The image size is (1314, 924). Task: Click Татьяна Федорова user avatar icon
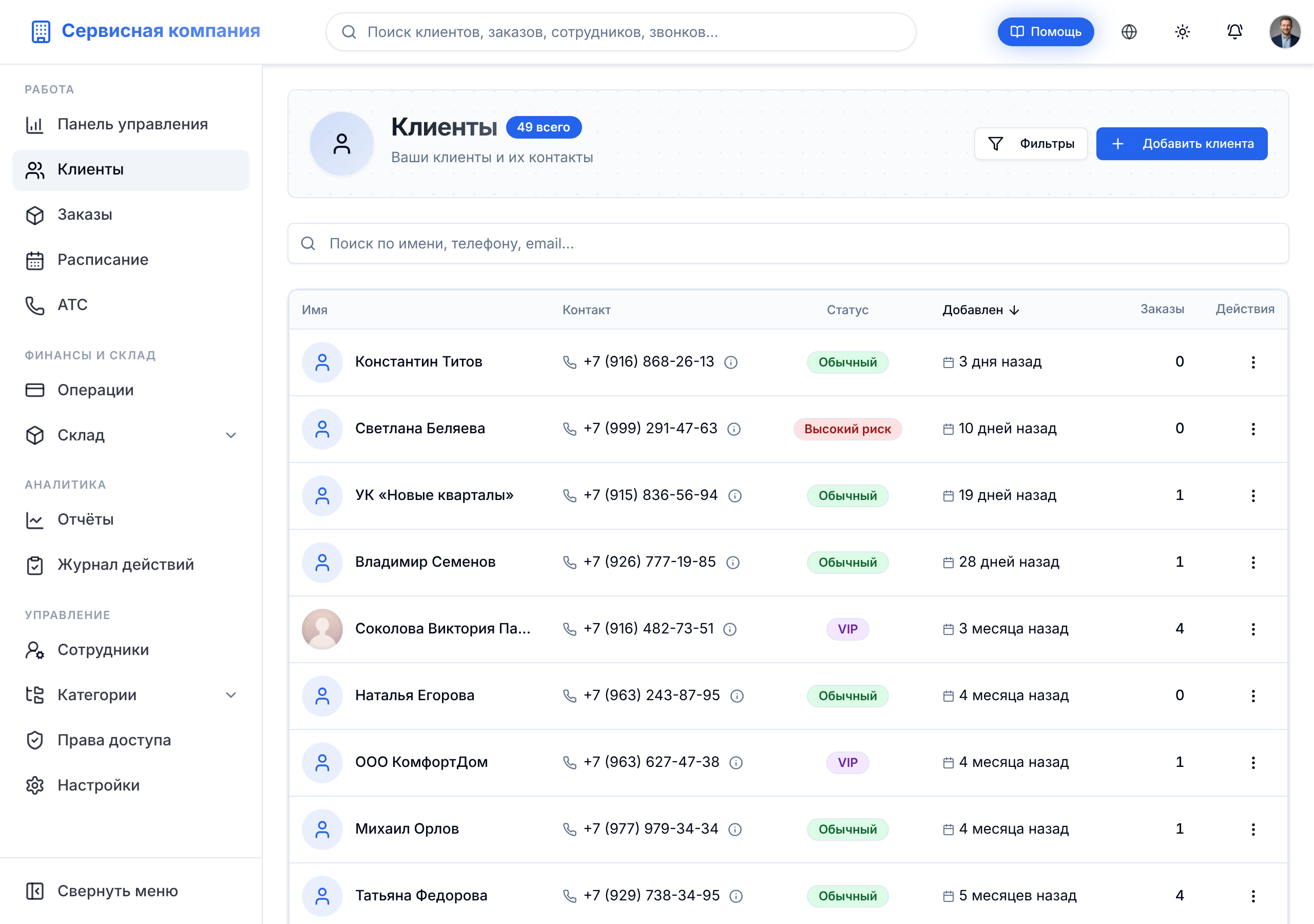[x=322, y=896]
